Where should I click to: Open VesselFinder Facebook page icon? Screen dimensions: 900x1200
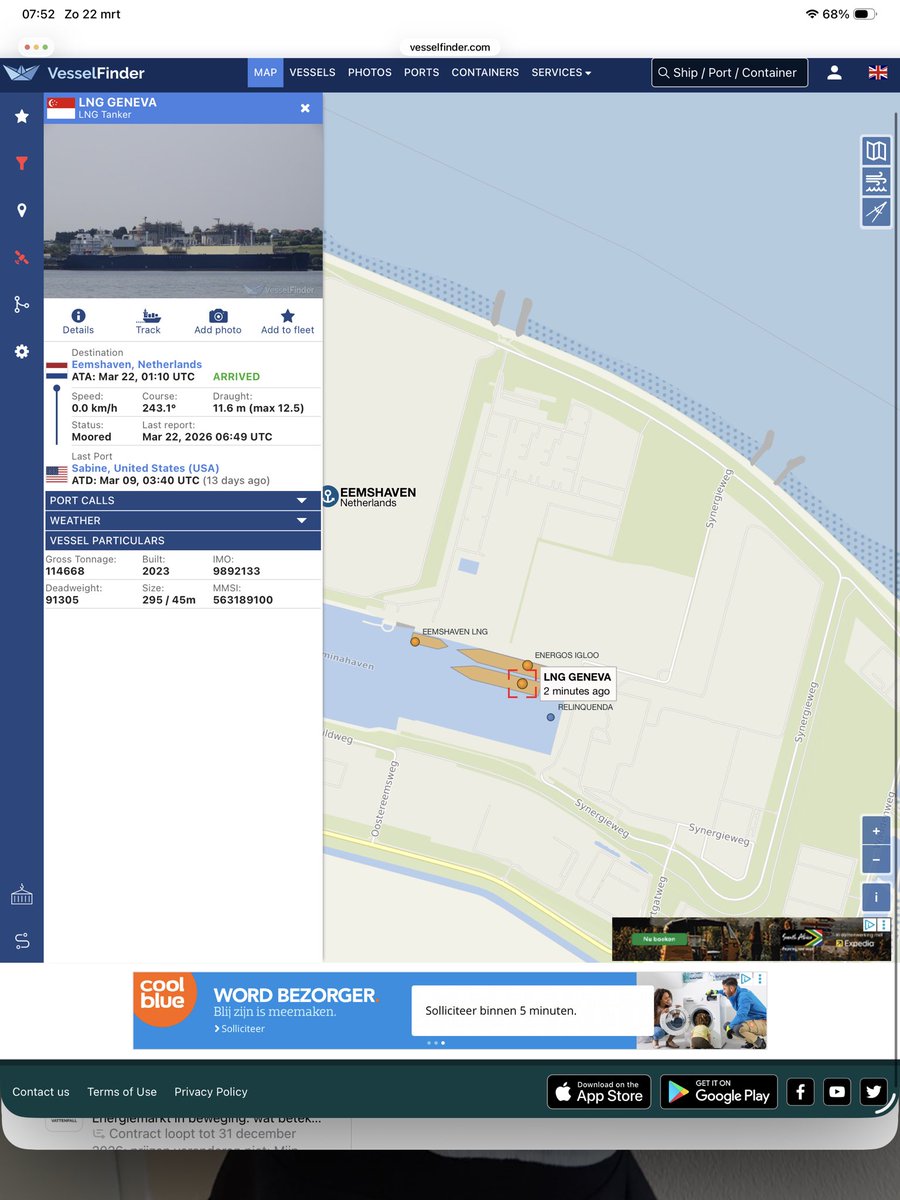(800, 1092)
